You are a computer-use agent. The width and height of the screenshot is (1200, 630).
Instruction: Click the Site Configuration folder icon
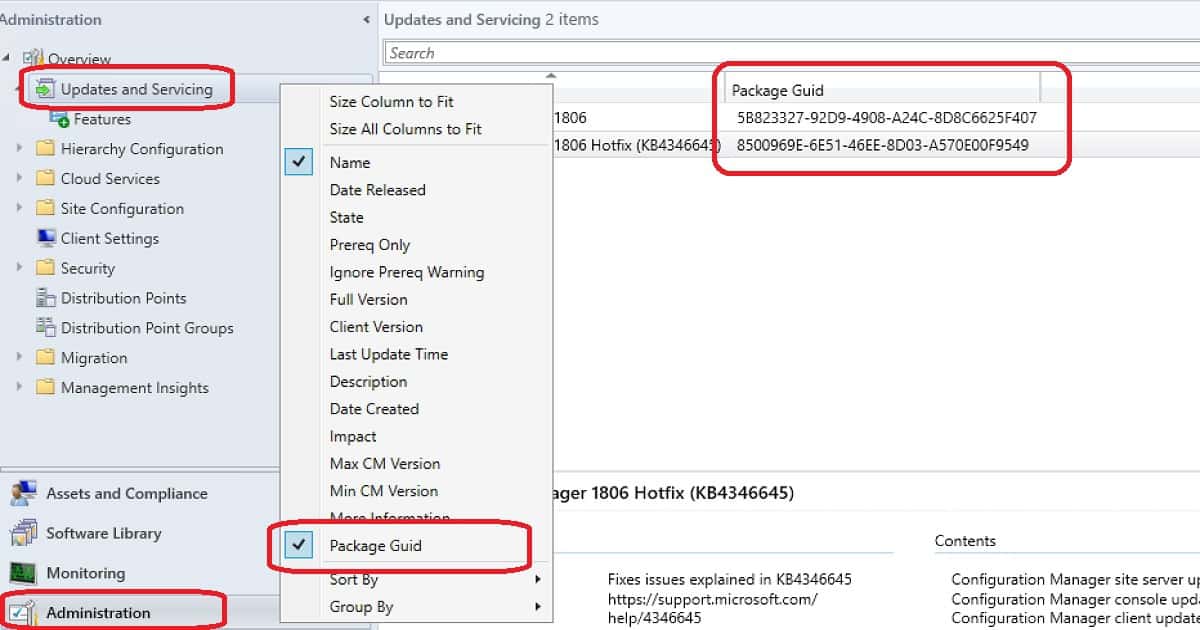point(45,209)
